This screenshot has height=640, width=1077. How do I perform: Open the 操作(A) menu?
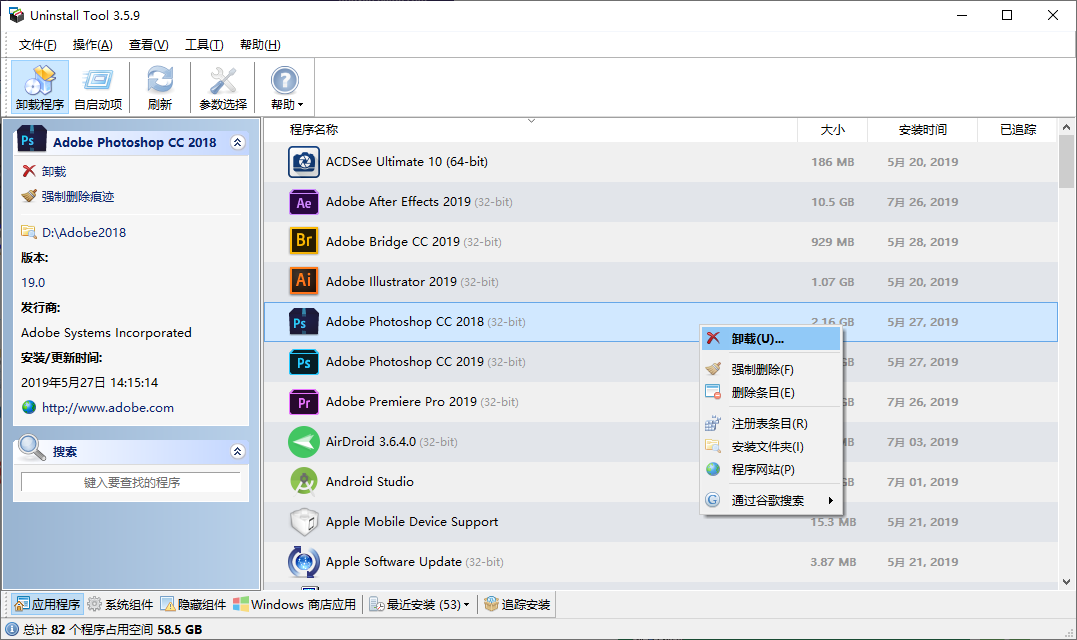[x=93, y=45]
